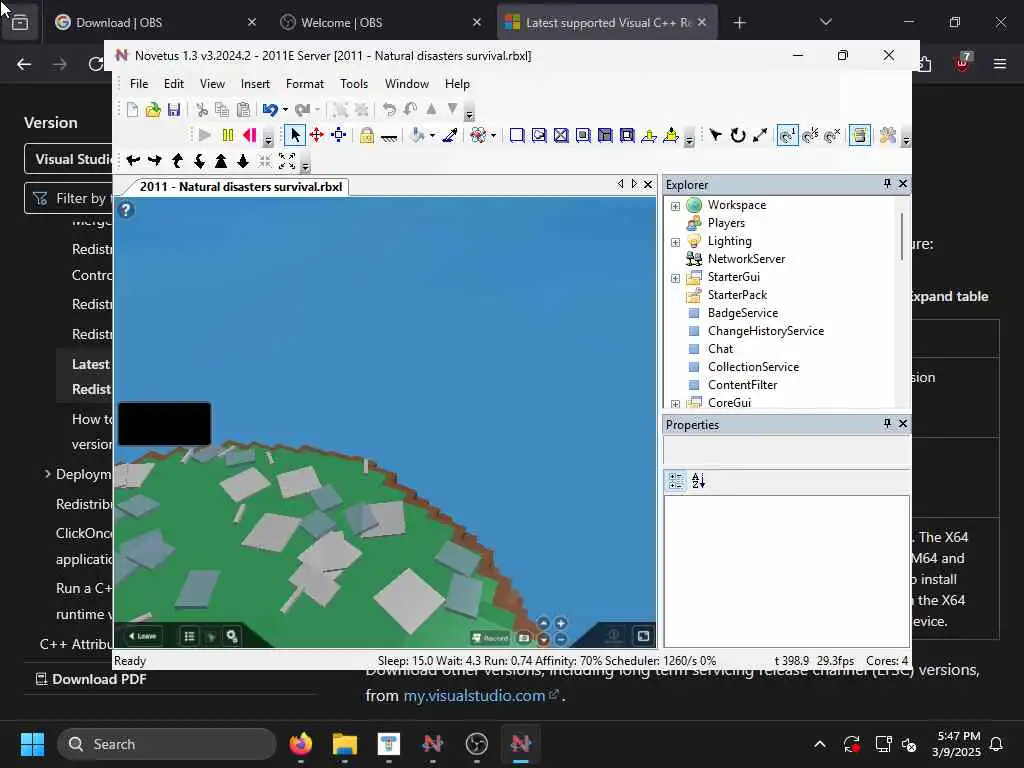The height and width of the screenshot is (768, 1024).
Task: Select the Dropper tool icon
Action: (x=450, y=135)
